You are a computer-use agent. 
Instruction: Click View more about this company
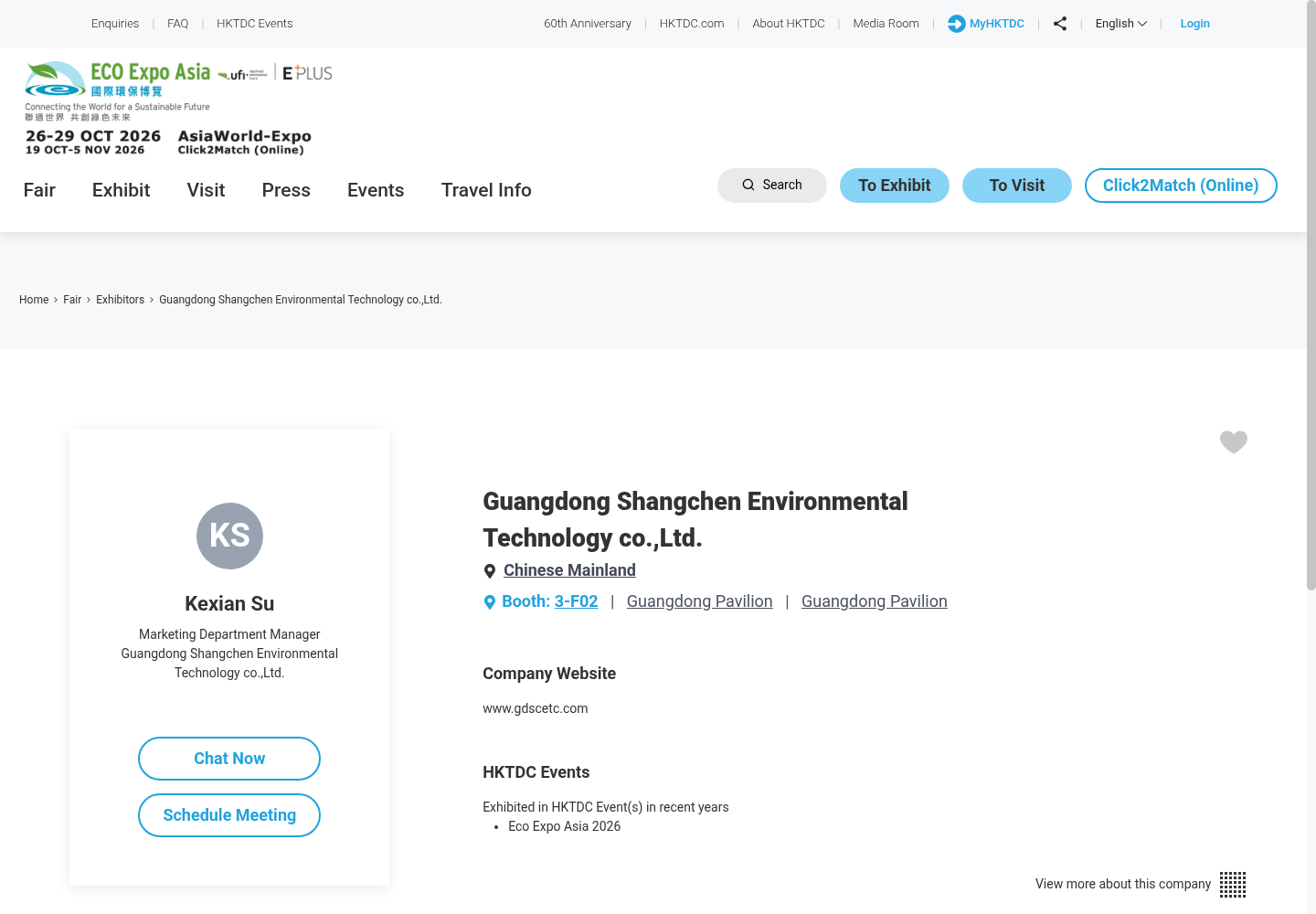(1123, 884)
